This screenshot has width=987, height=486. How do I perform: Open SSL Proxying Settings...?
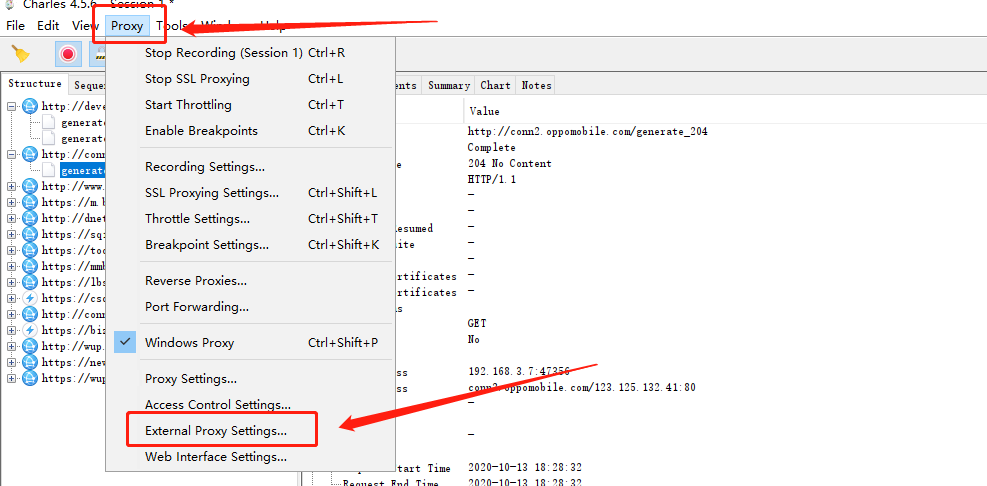tap(251, 193)
